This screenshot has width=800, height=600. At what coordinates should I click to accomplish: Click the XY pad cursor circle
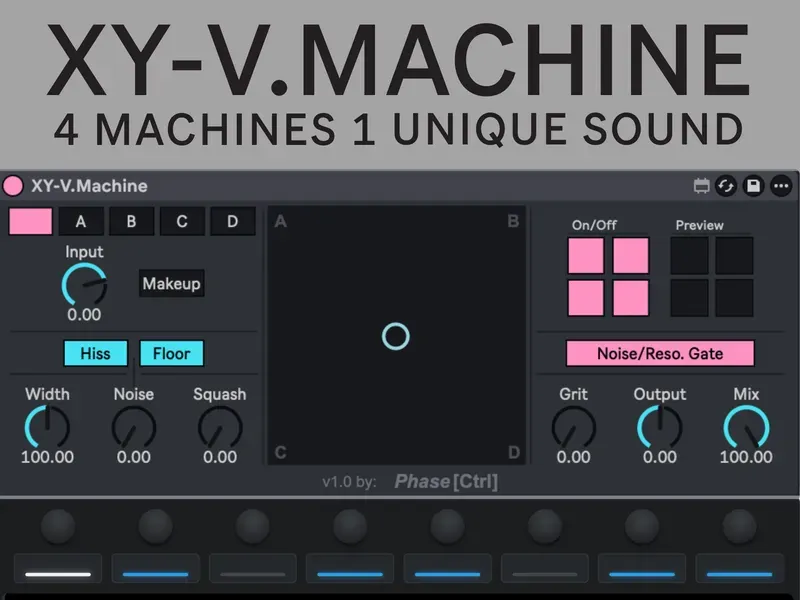(x=395, y=336)
